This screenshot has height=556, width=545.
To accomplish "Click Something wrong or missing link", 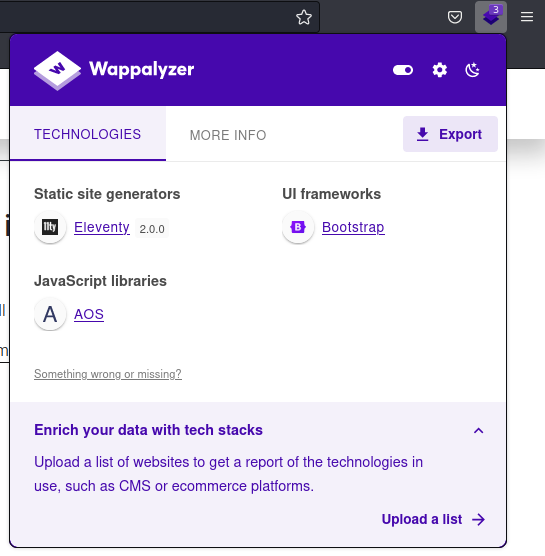I will click(x=108, y=374).
